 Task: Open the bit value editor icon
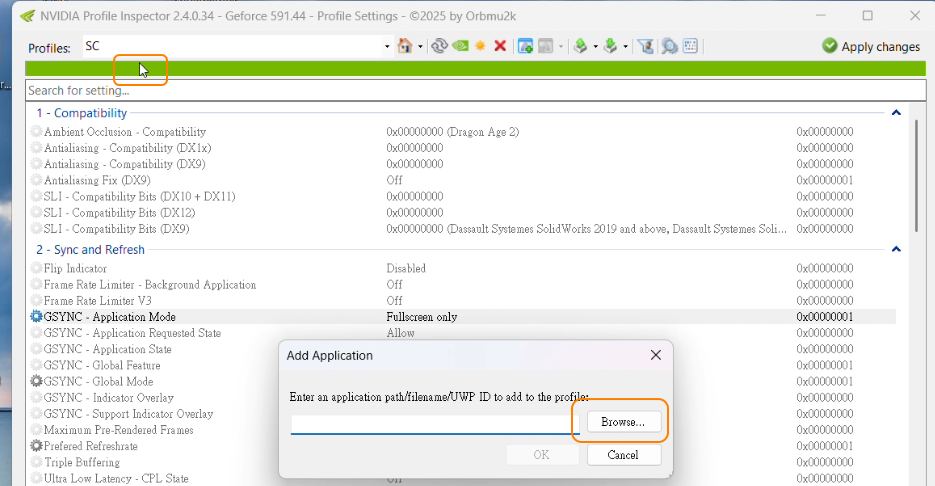(690, 46)
